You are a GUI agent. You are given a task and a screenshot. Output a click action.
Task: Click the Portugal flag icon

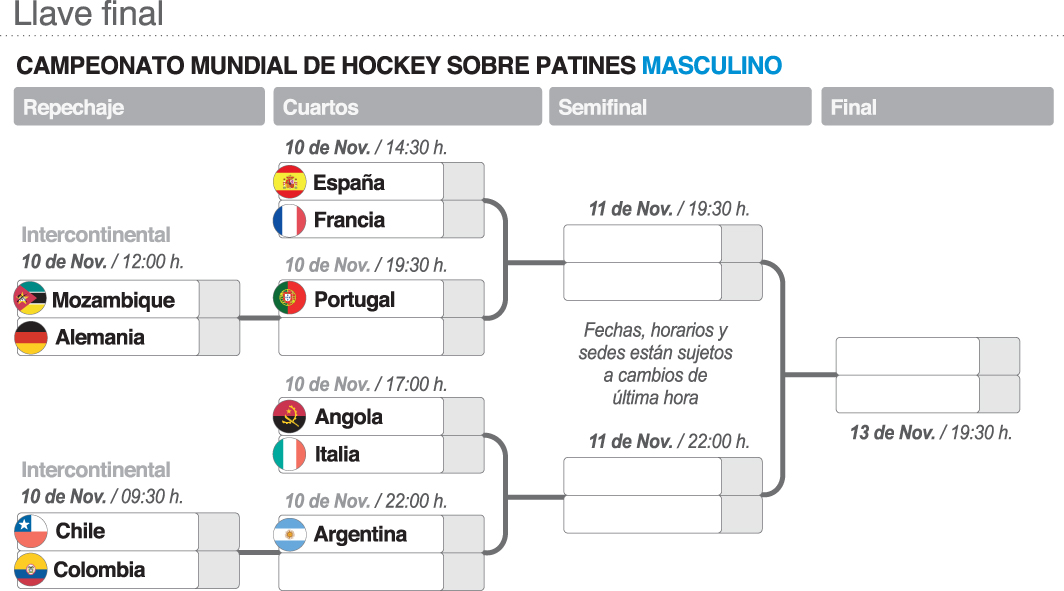[x=290, y=299]
